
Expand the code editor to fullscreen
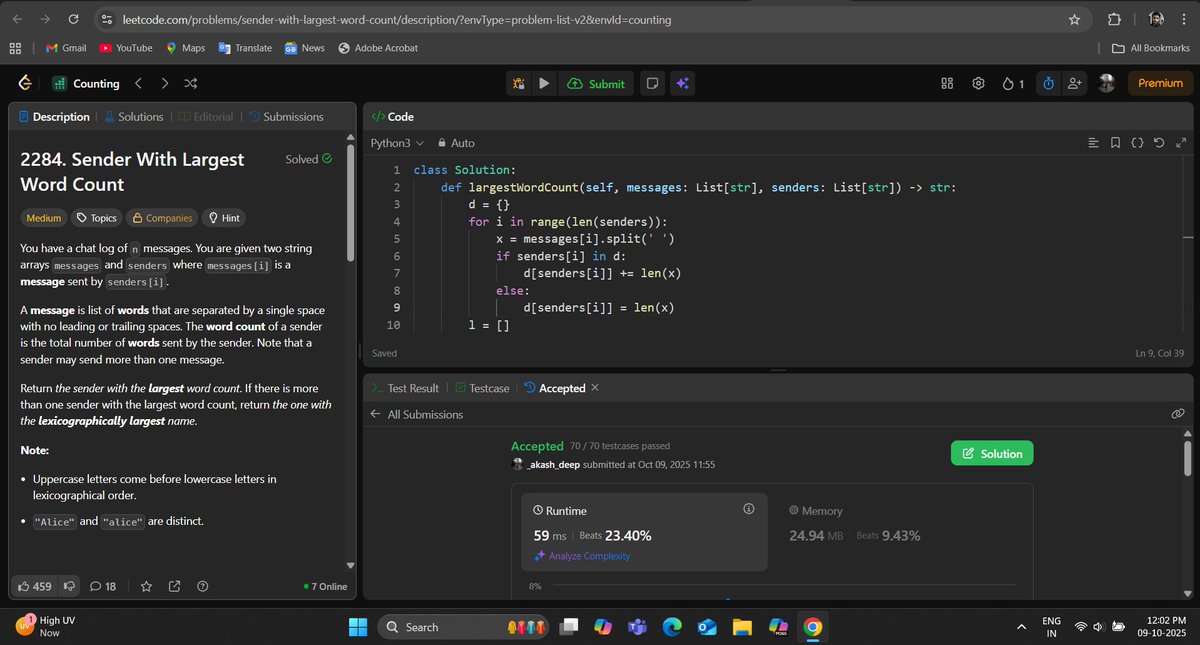[x=1180, y=143]
